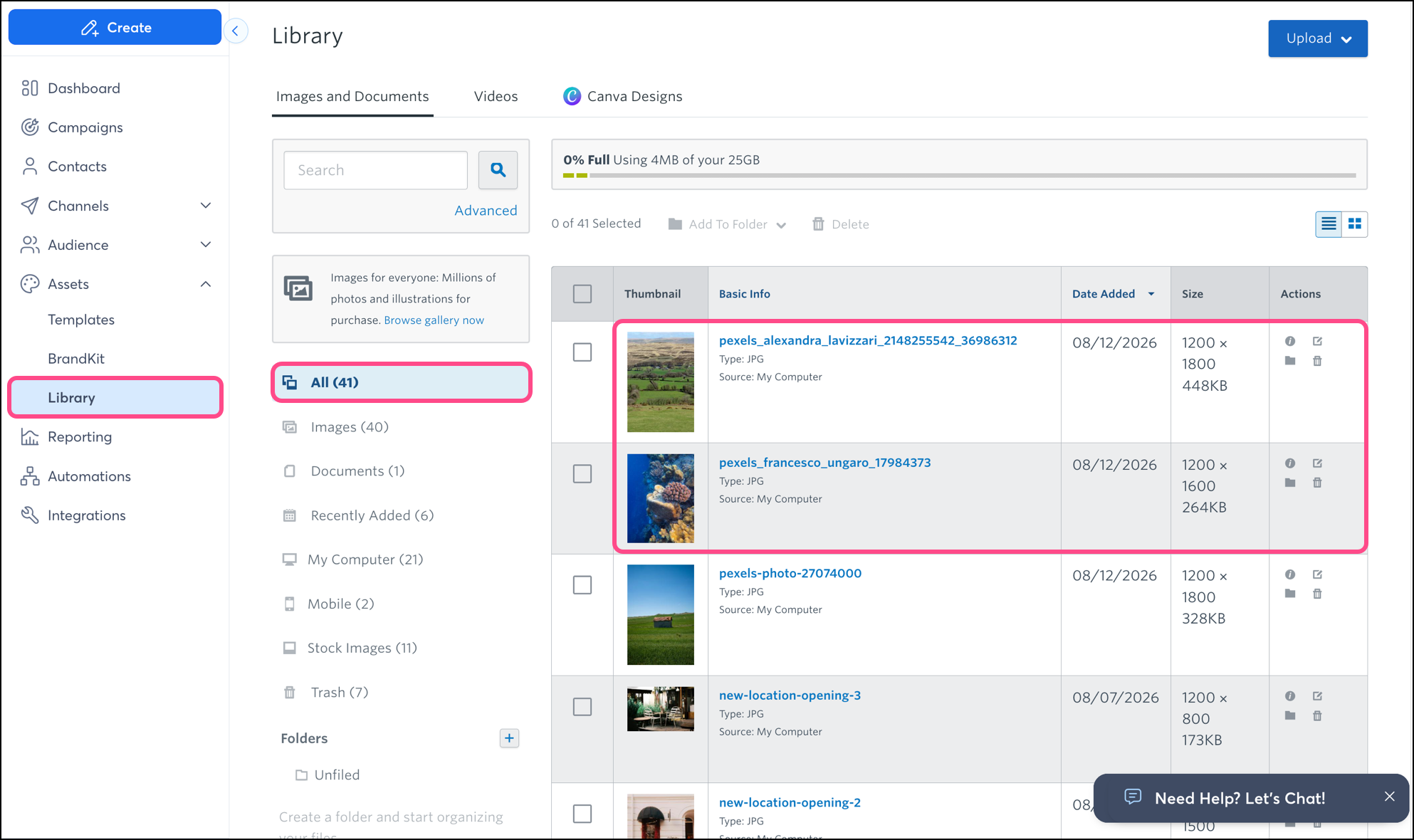The width and height of the screenshot is (1414, 840).
Task: Open new-location-opening-3 file link
Action: point(790,695)
